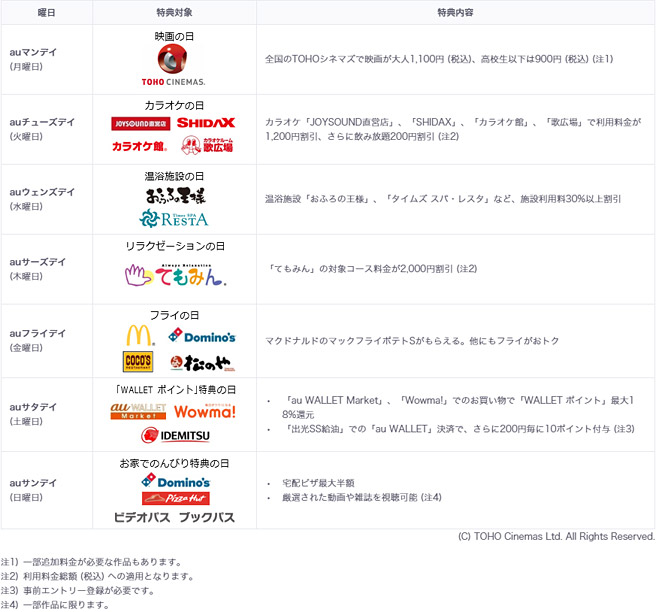Click the McDonald's golden arches logo
Screen dimensions: 656x612
140,335
